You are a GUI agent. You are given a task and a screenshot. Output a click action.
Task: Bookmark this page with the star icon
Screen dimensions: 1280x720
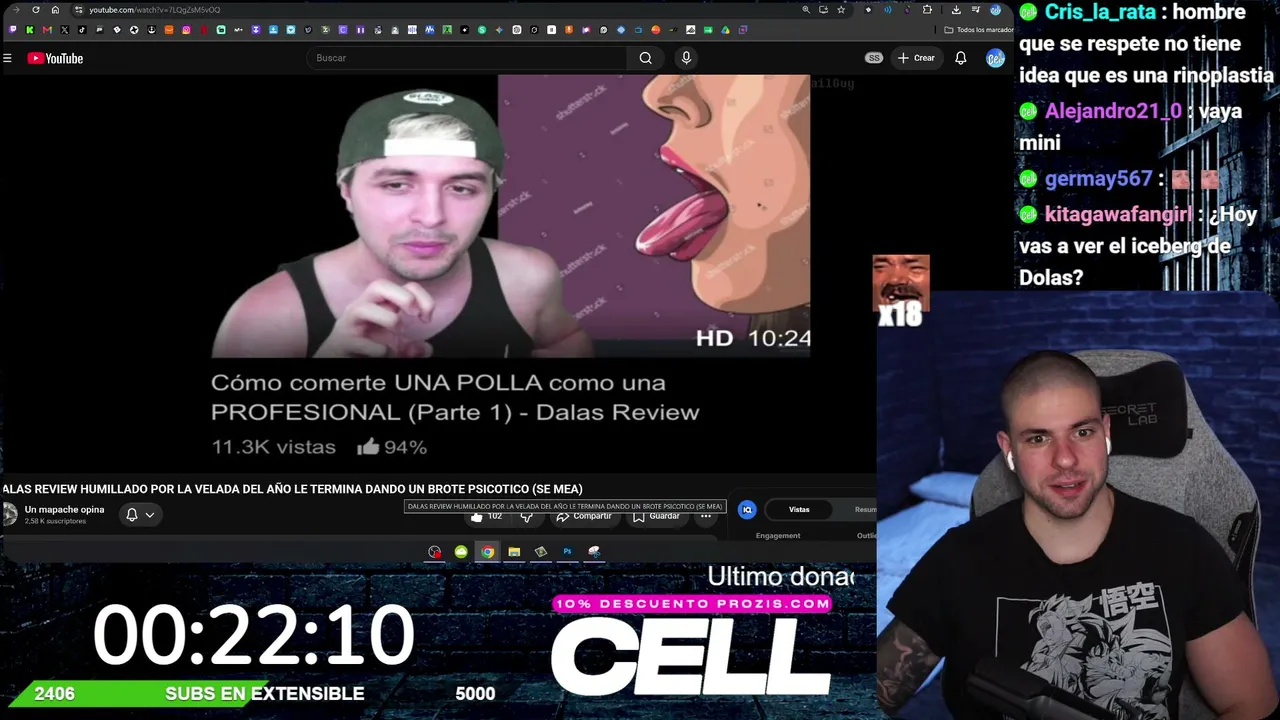coord(841,10)
